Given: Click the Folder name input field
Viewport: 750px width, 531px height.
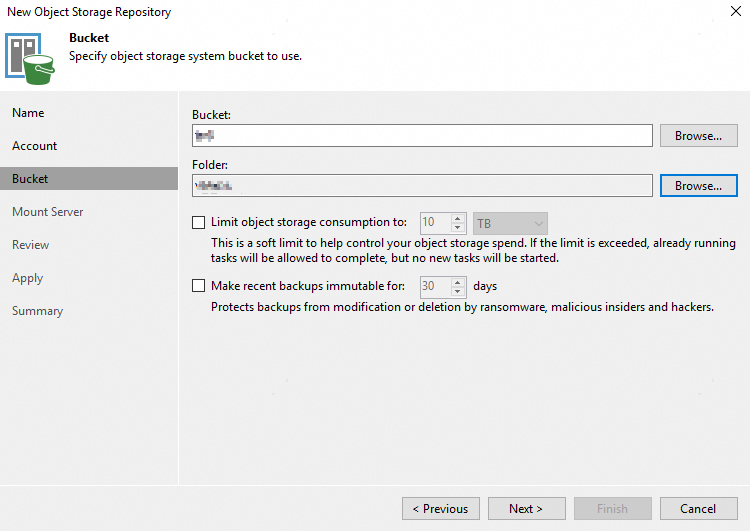Looking at the screenshot, I should 422,186.
